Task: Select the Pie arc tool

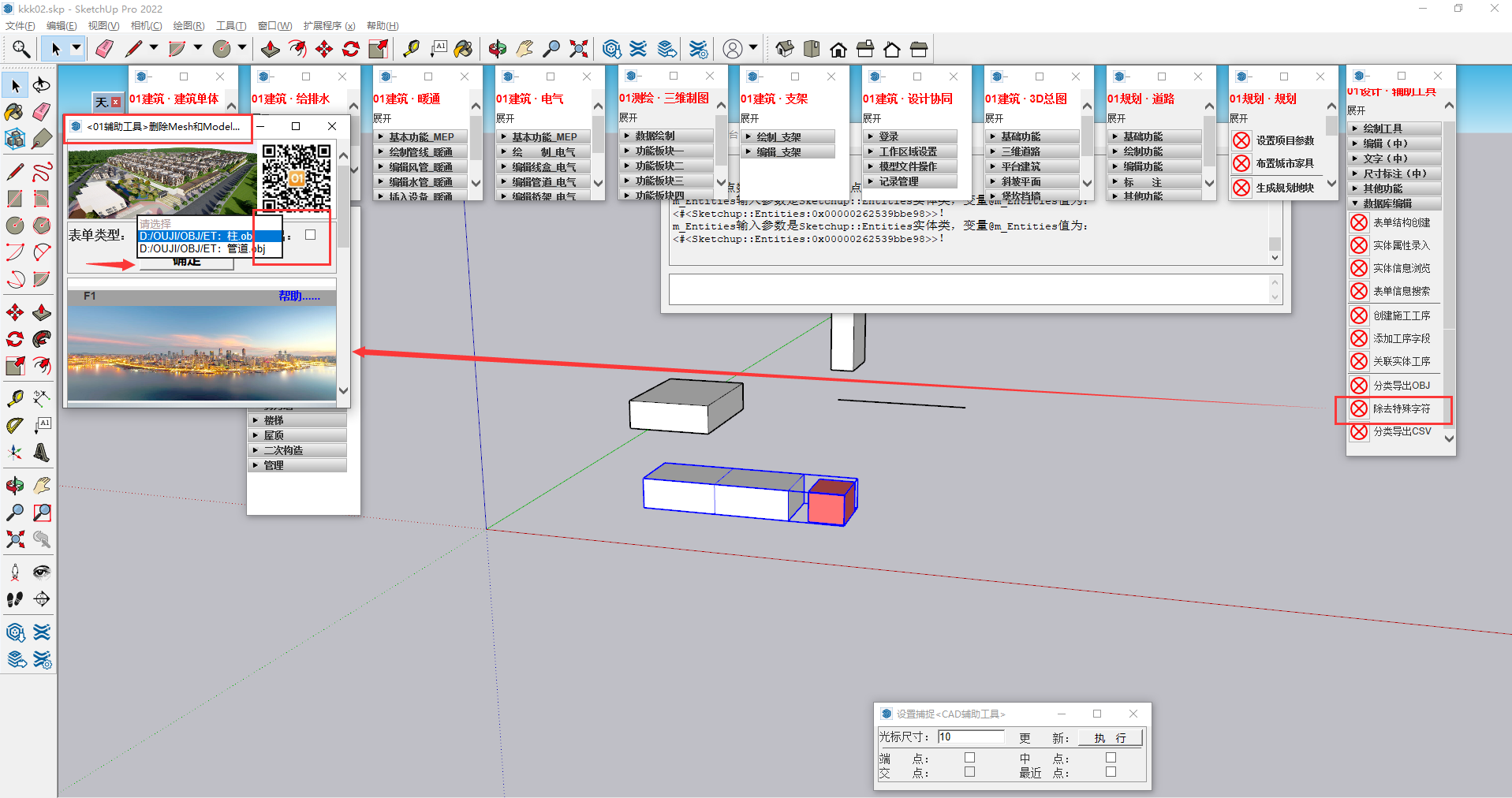Action: pyautogui.click(x=42, y=278)
